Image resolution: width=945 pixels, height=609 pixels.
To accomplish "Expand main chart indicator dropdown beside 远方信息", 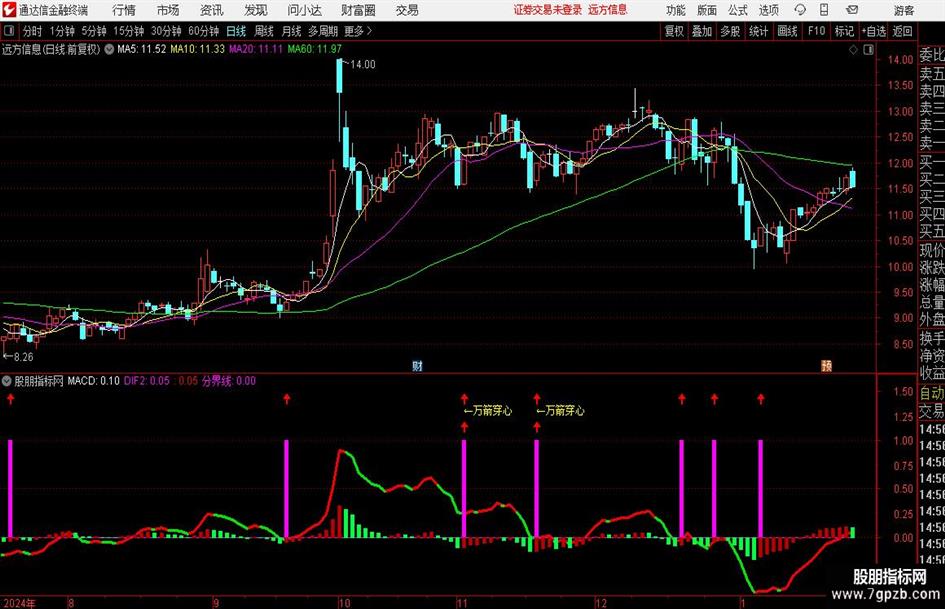I will click(109, 49).
